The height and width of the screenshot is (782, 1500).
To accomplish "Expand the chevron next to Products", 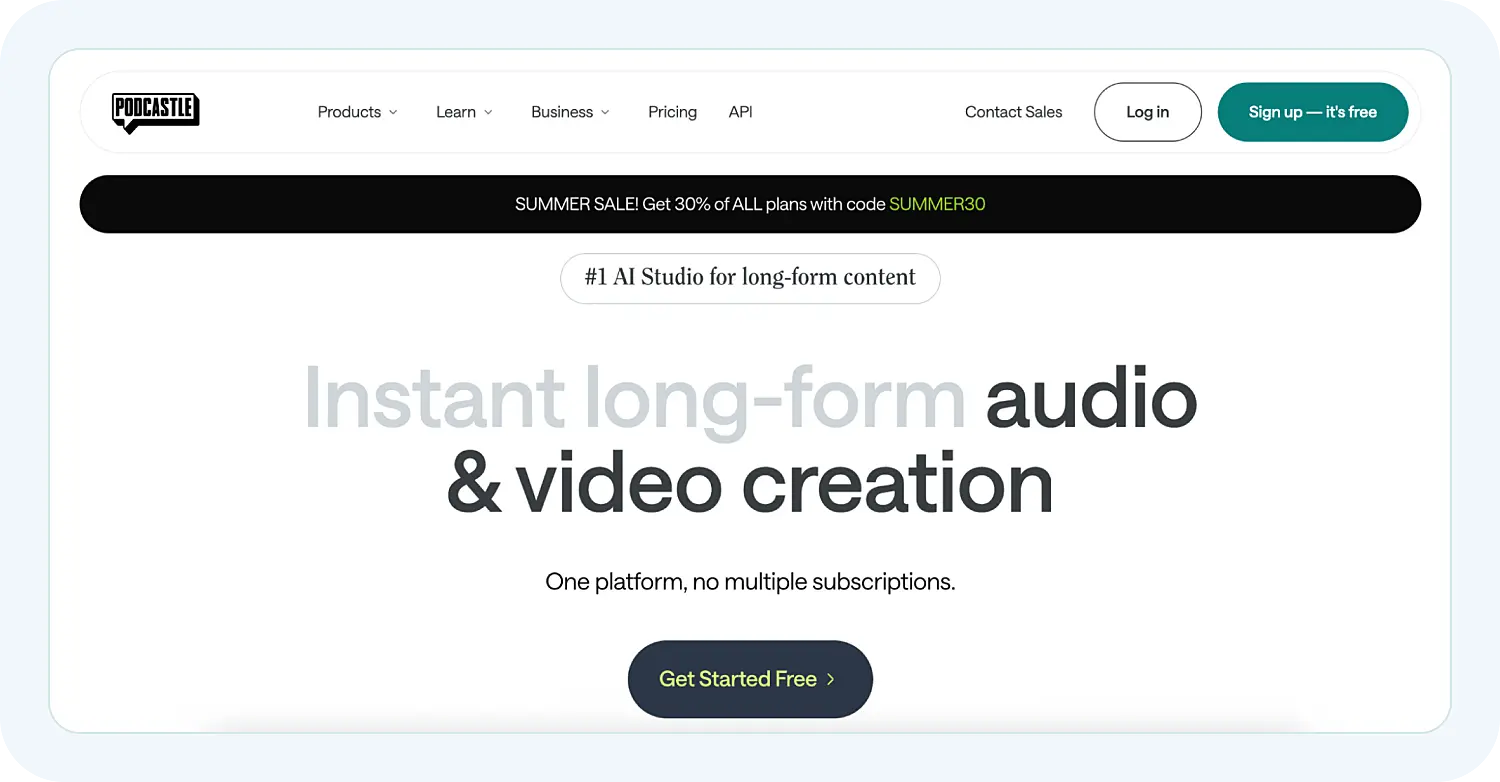I will coord(393,112).
